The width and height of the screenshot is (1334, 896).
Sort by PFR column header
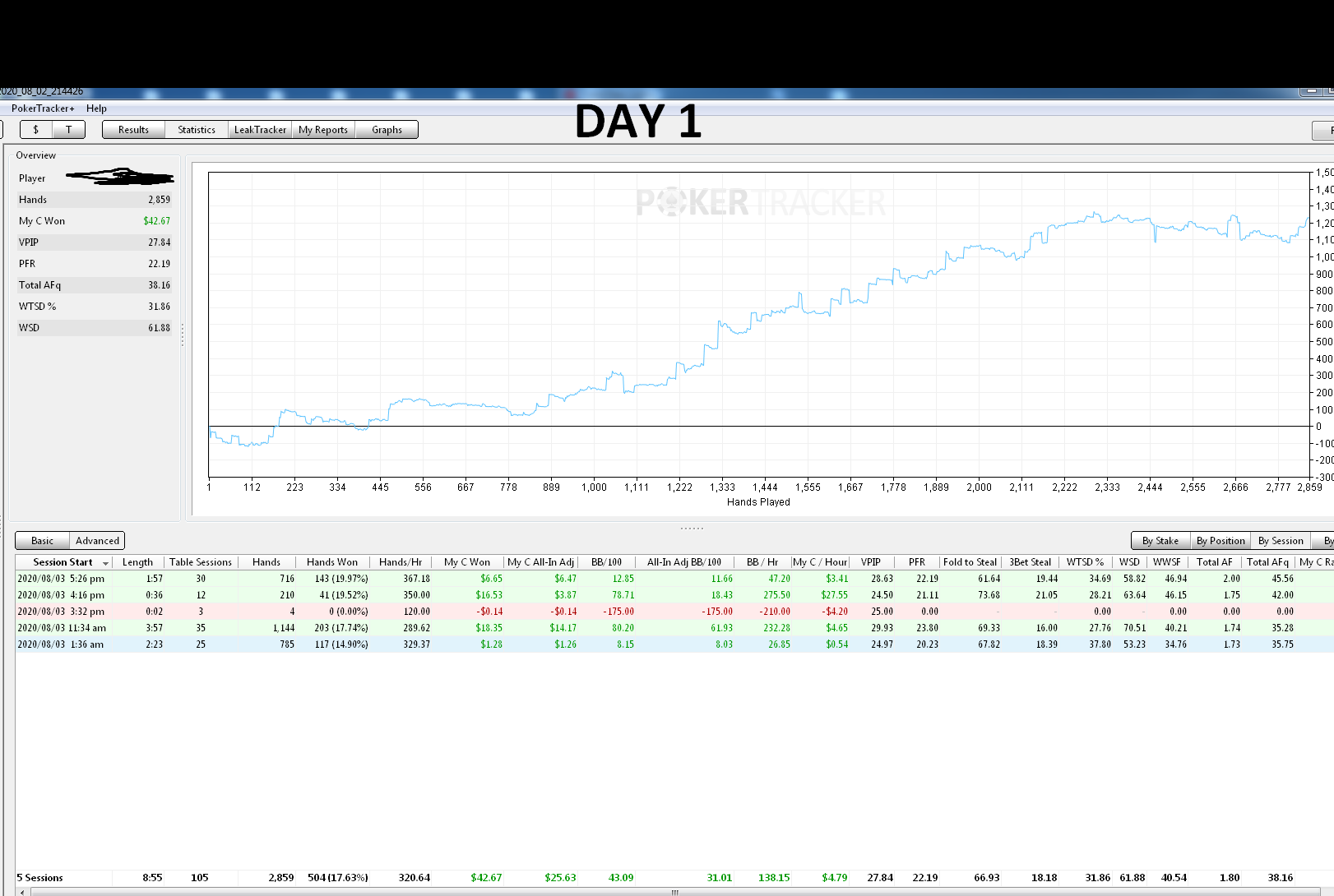tap(917, 562)
